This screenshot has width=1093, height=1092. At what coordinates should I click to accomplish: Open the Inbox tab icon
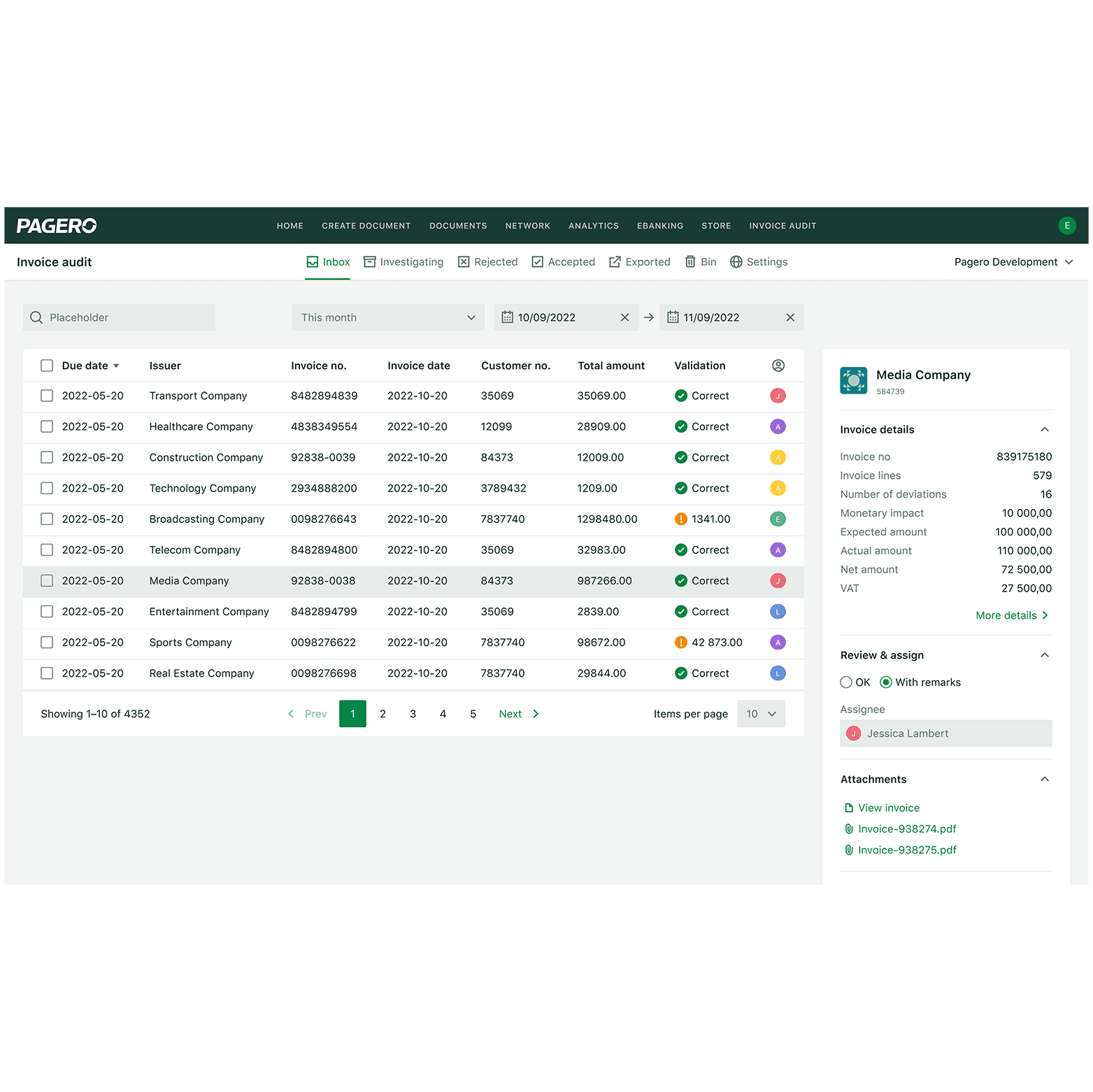click(313, 261)
